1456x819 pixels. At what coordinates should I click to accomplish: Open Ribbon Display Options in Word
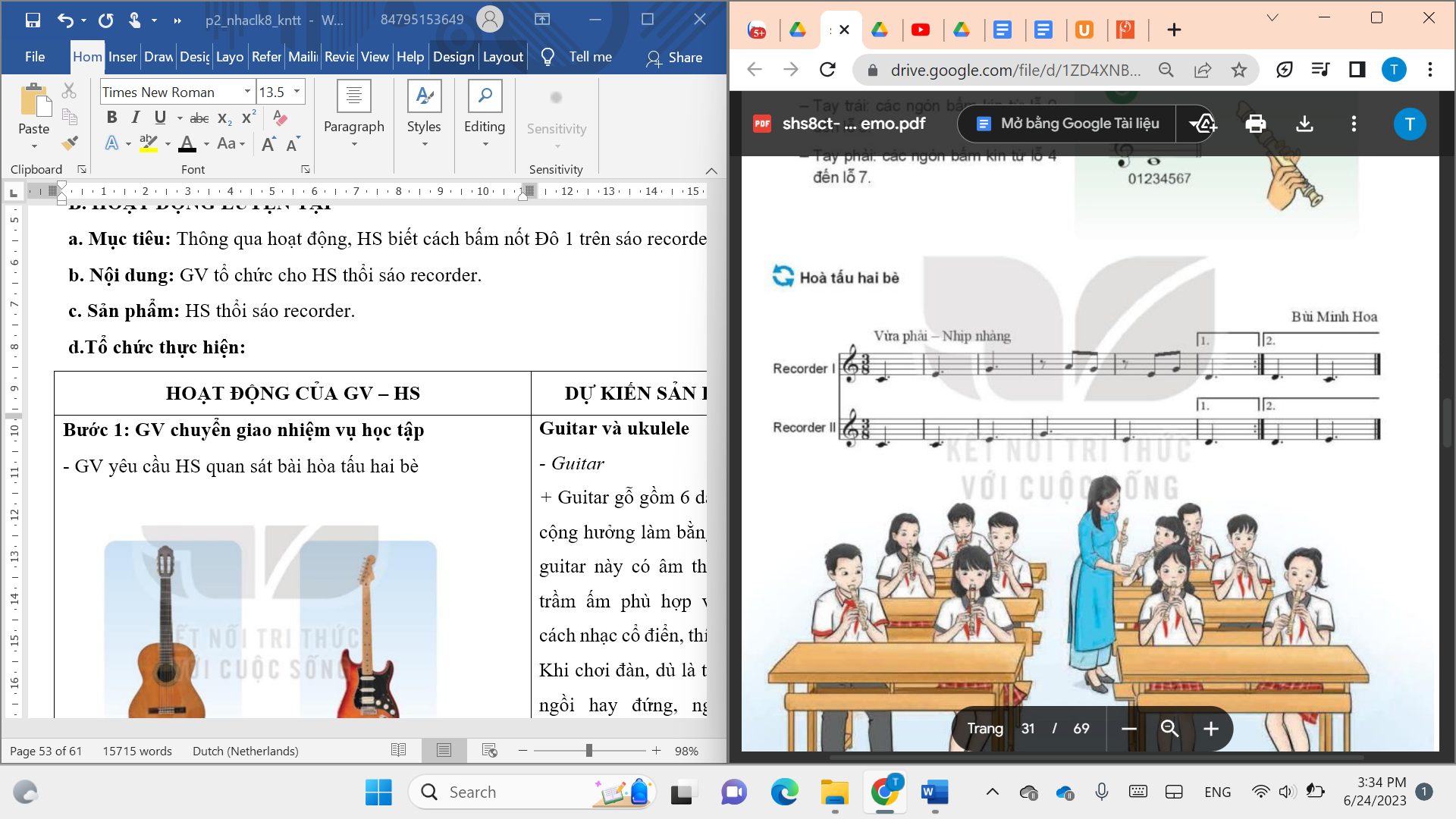coord(542,20)
